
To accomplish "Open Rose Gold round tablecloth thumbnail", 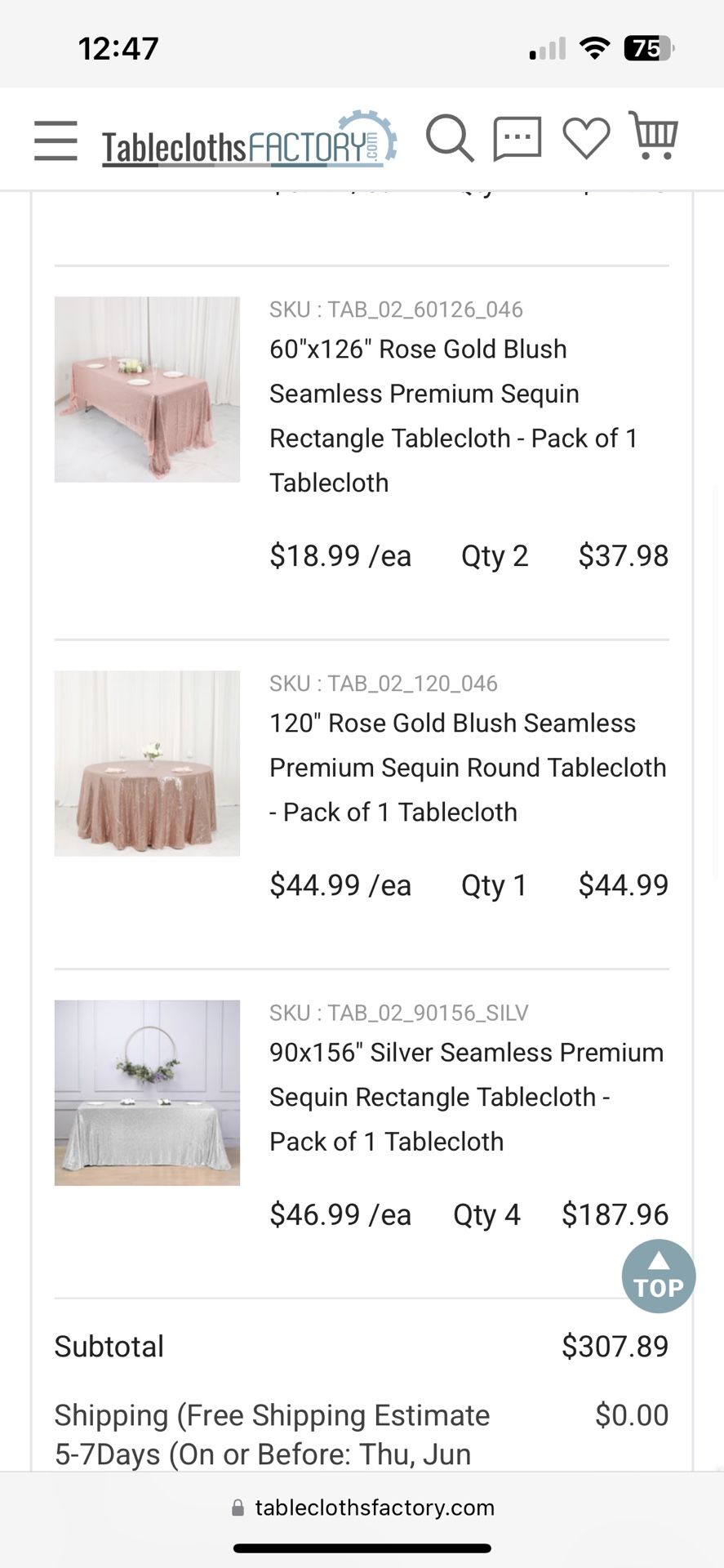I will (x=147, y=763).
